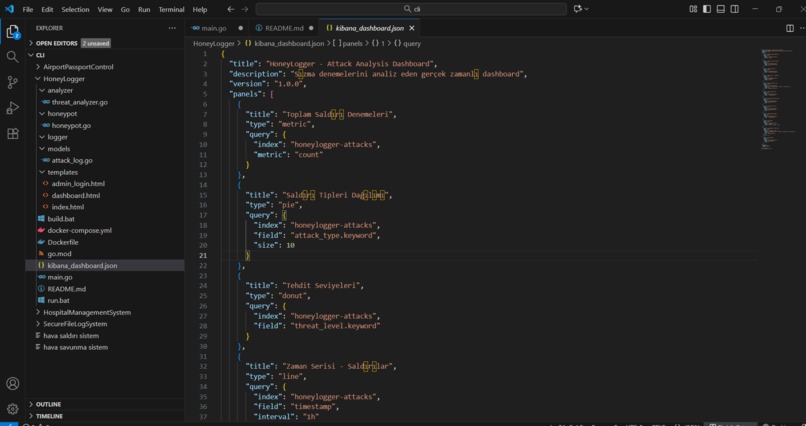Open the View menu
This screenshot has height=426, width=806.
(x=105, y=9)
